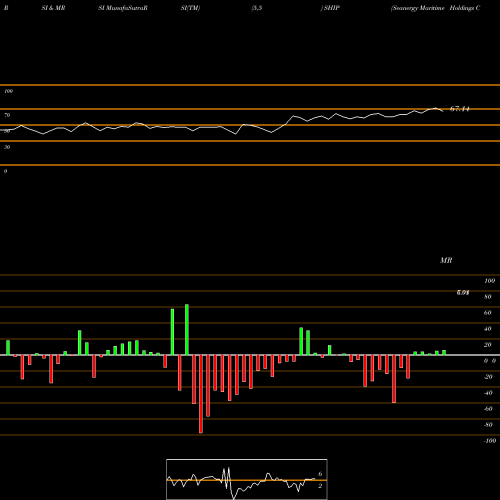500x500 pixels.
Task: Select the MR axis label -60
Action: (488, 409)
